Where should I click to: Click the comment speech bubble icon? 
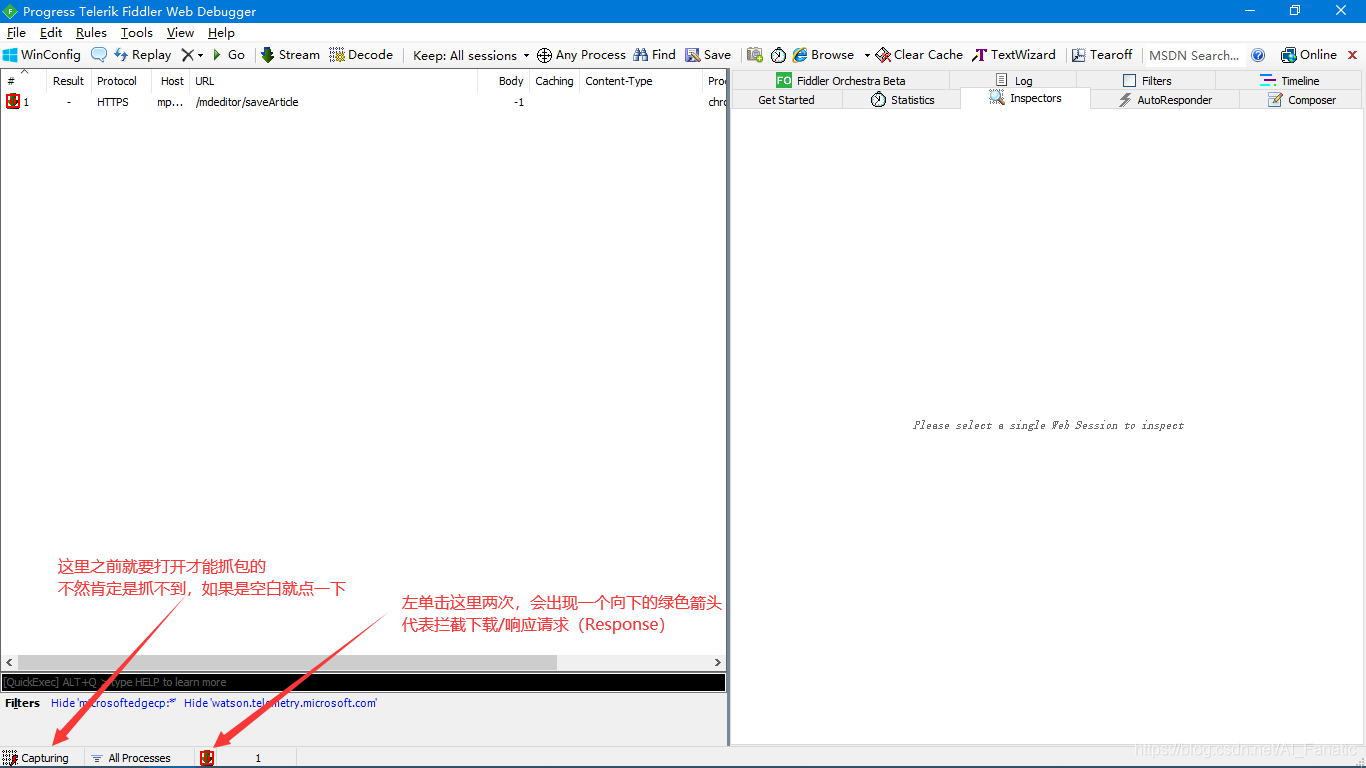click(99, 55)
